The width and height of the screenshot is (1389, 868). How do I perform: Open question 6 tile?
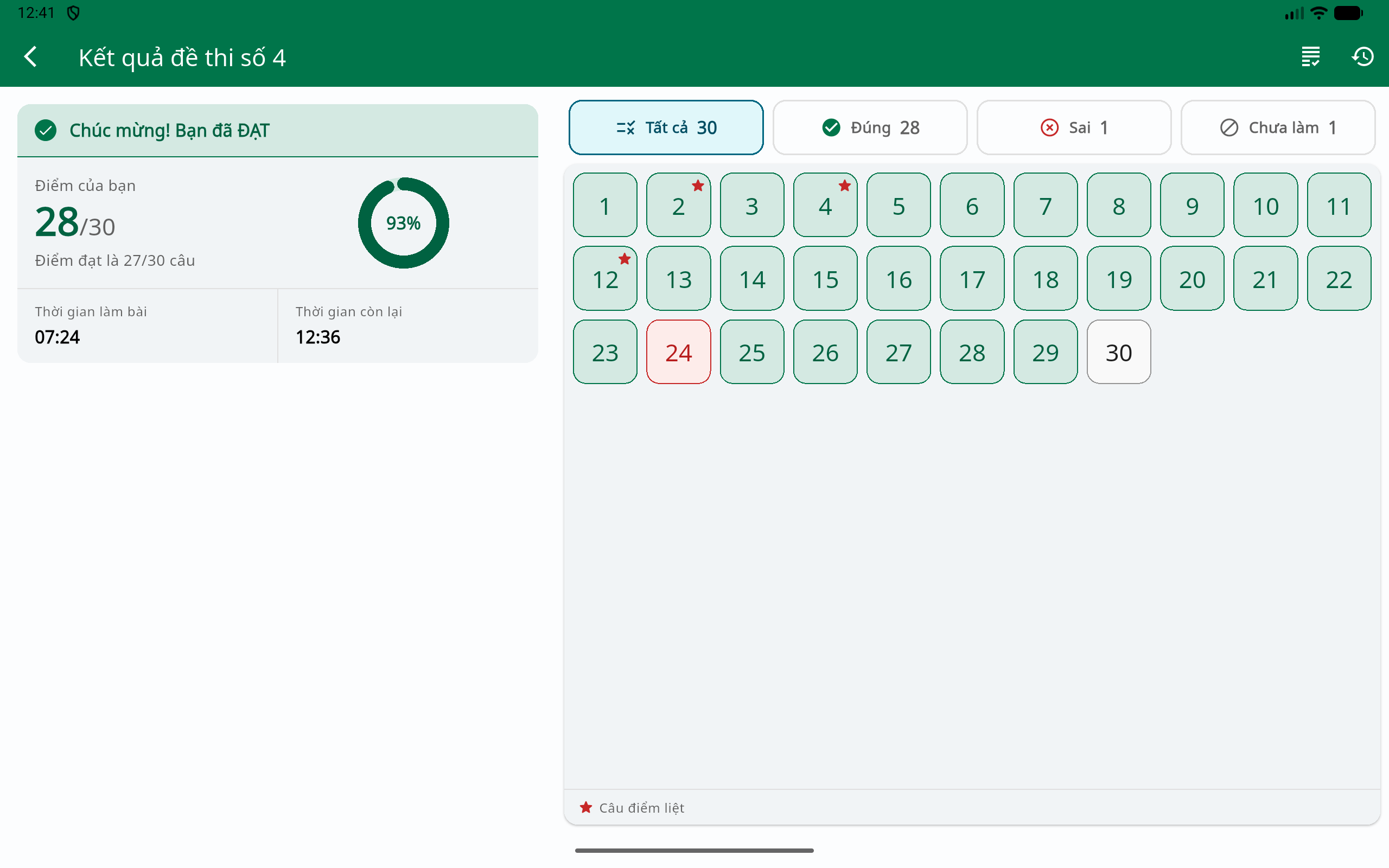click(x=972, y=205)
